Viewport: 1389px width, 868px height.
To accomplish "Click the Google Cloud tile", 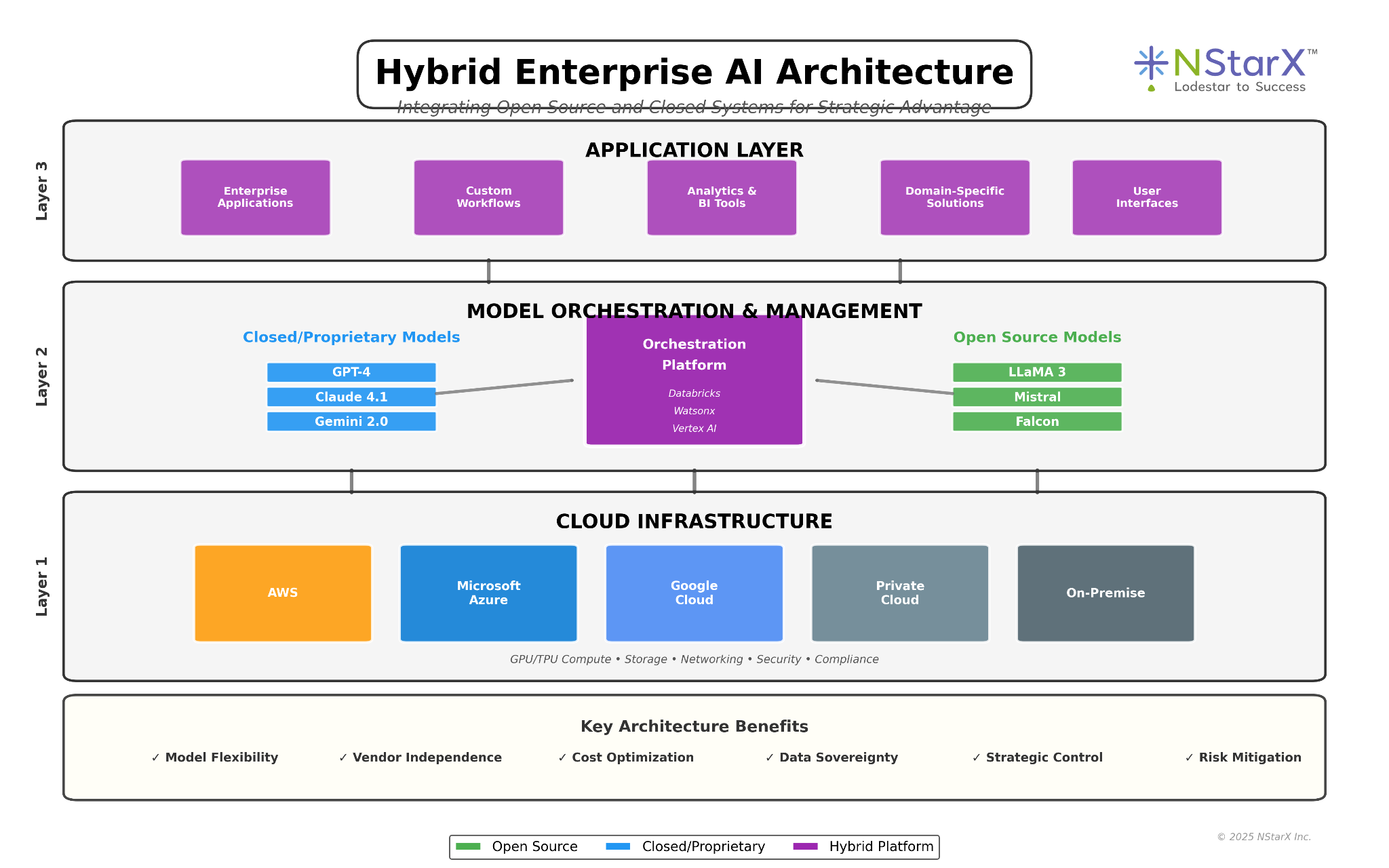I will click(x=694, y=593).
